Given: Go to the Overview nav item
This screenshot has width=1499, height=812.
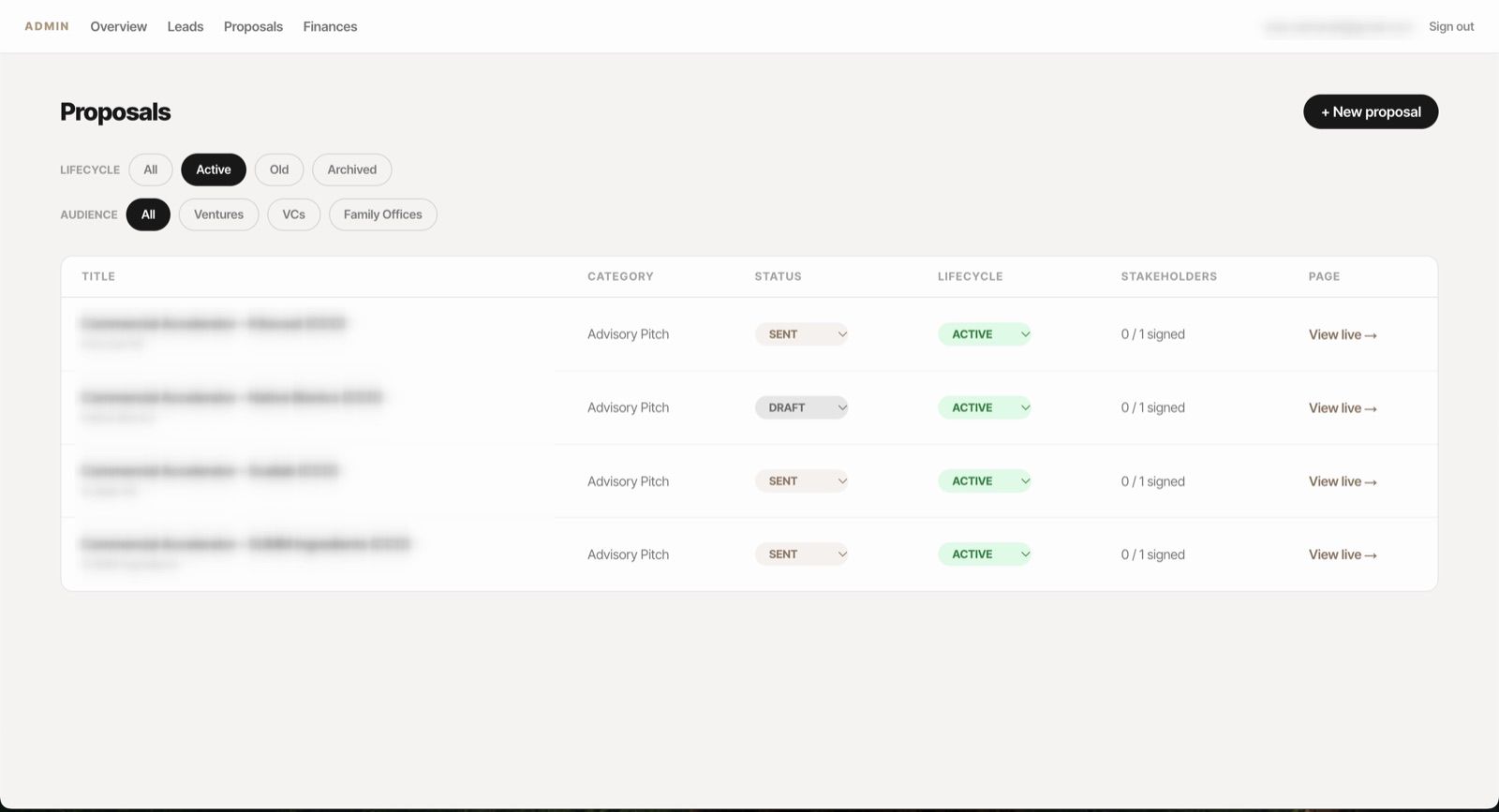Looking at the screenshot, I should pos(118,26).
